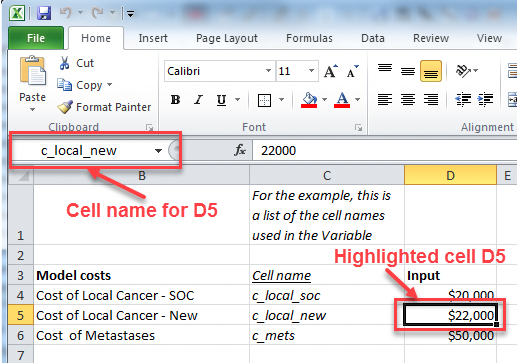Apply red fill color bucket
The height and width of the screenshot is (364, 519).
[309, 100]
